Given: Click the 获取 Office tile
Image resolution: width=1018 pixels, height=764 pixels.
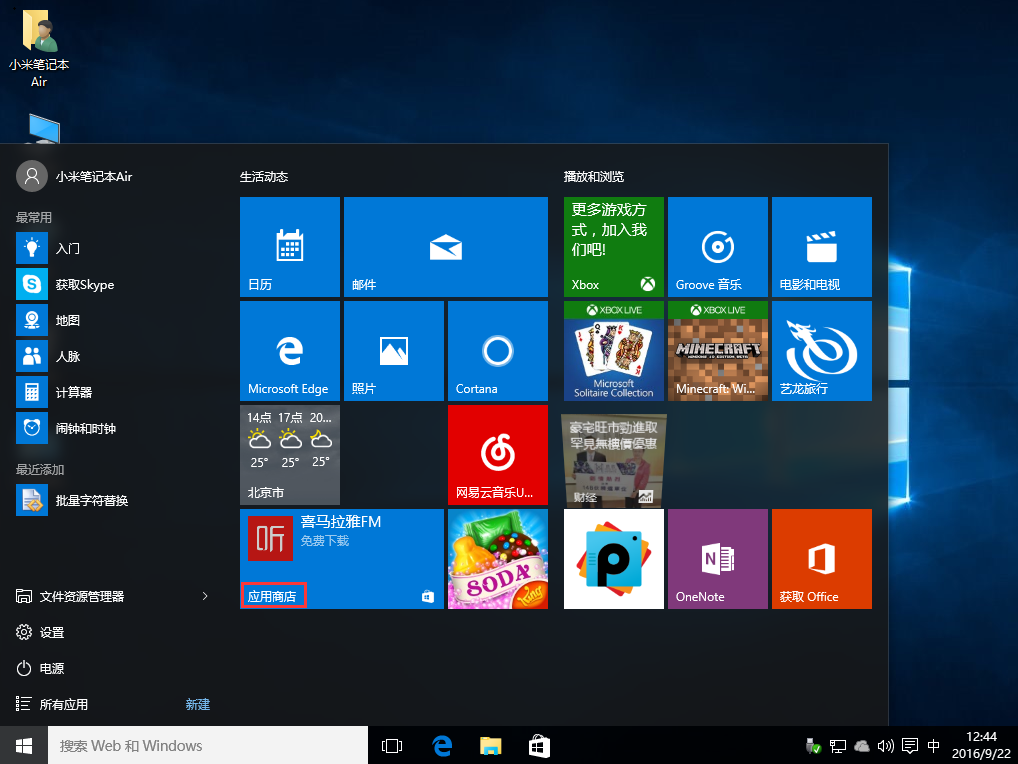Looking at the screenshot, I should point(821,559).
